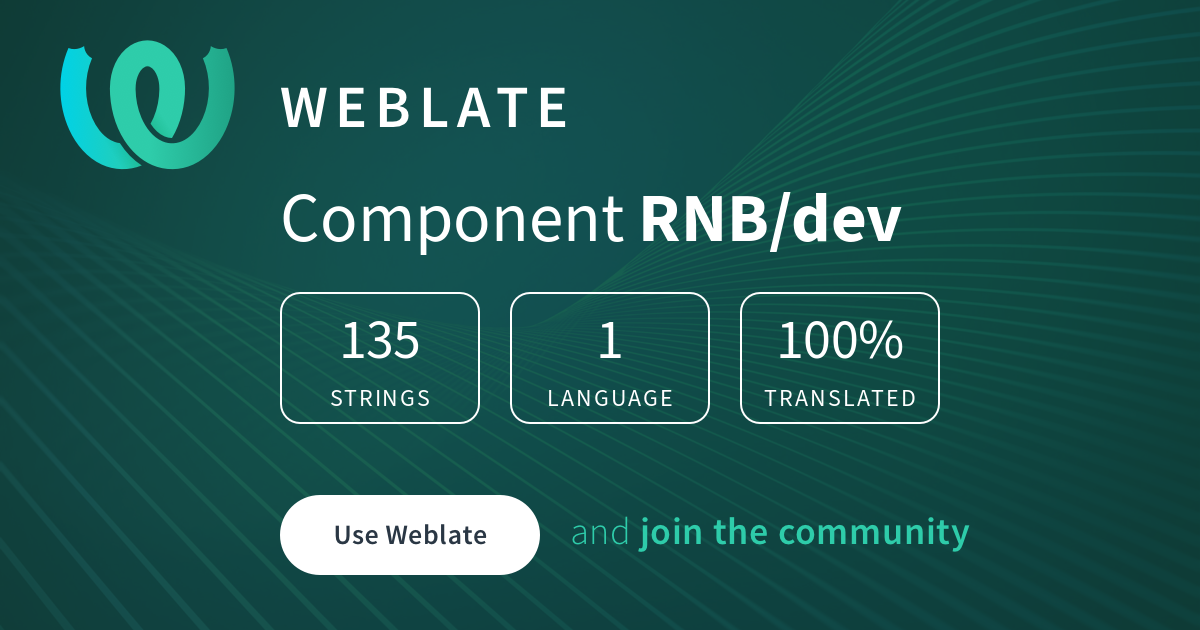
Task: Open the 1 Language statistic box
Action: coord(610,358)
